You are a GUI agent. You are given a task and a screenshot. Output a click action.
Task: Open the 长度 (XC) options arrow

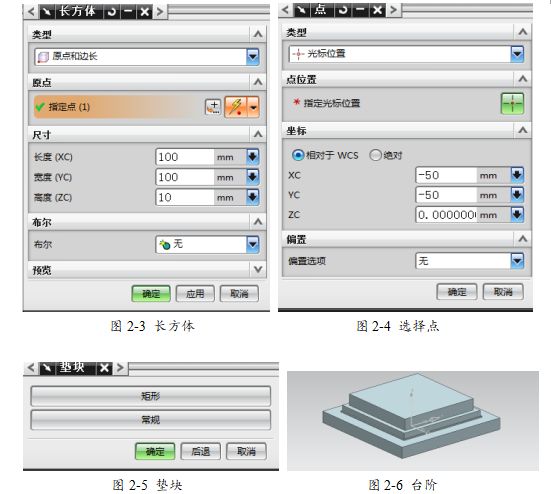tap(253, 157)
